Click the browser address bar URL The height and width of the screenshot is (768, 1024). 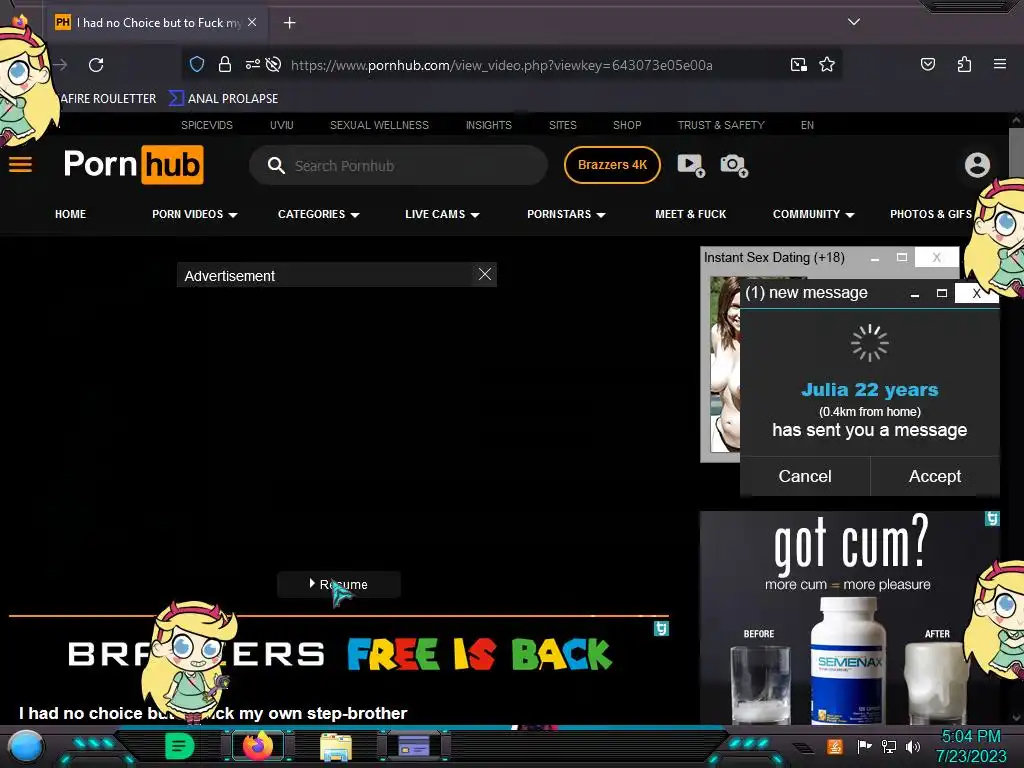coord(502,65)
